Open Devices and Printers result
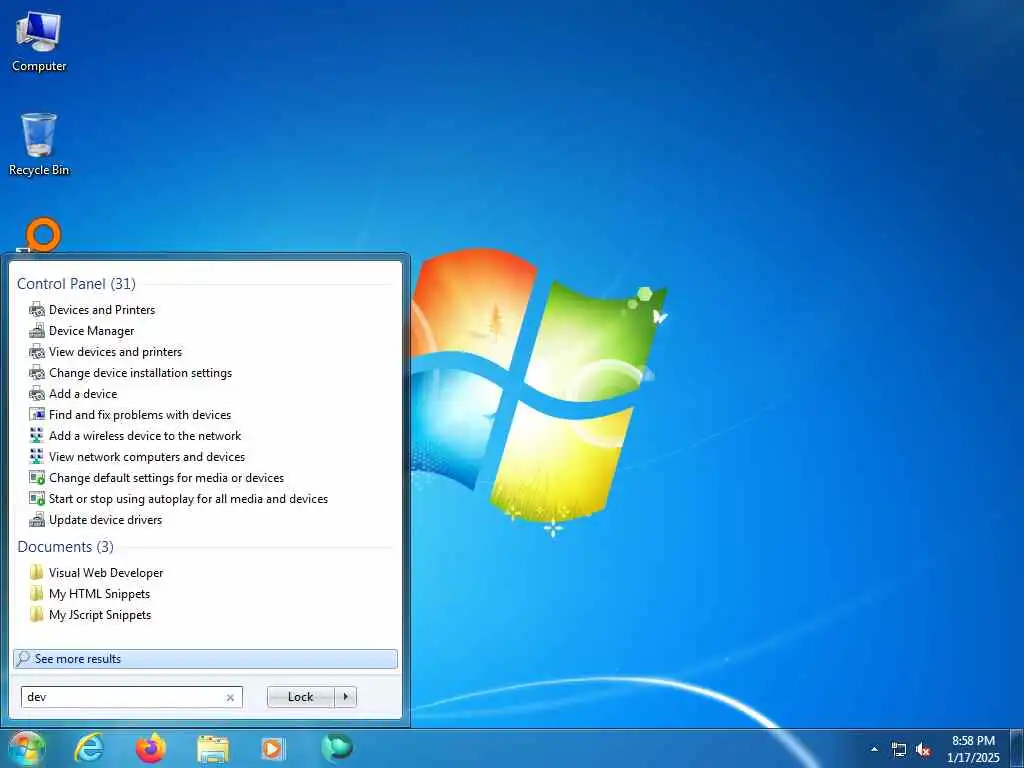This screenshot has width=1024, height=768. point(102,310)
